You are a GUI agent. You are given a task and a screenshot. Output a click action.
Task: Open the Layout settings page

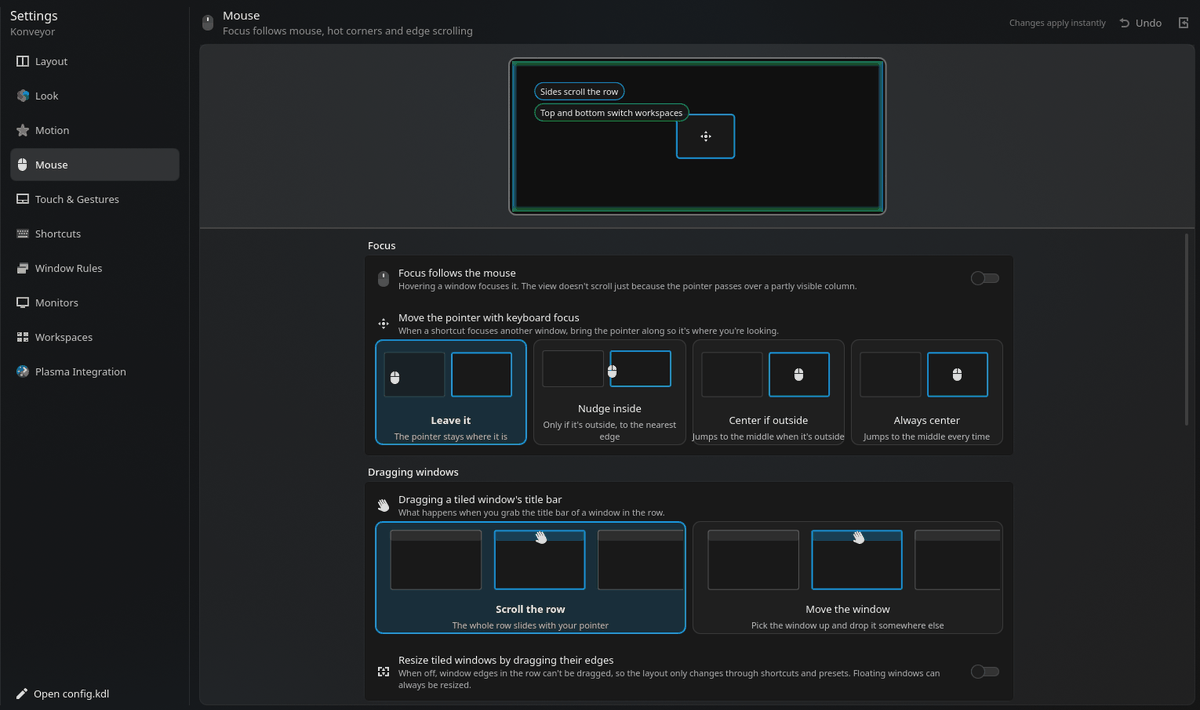pos(95,61)
